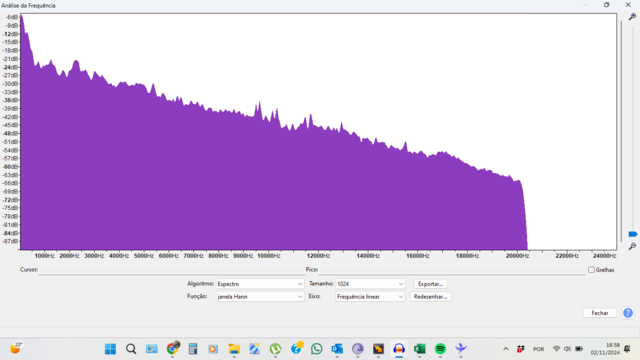The image size is (640, 360).
Task: Open the media player icon in taskbar
Action: [x=213, y=349]
